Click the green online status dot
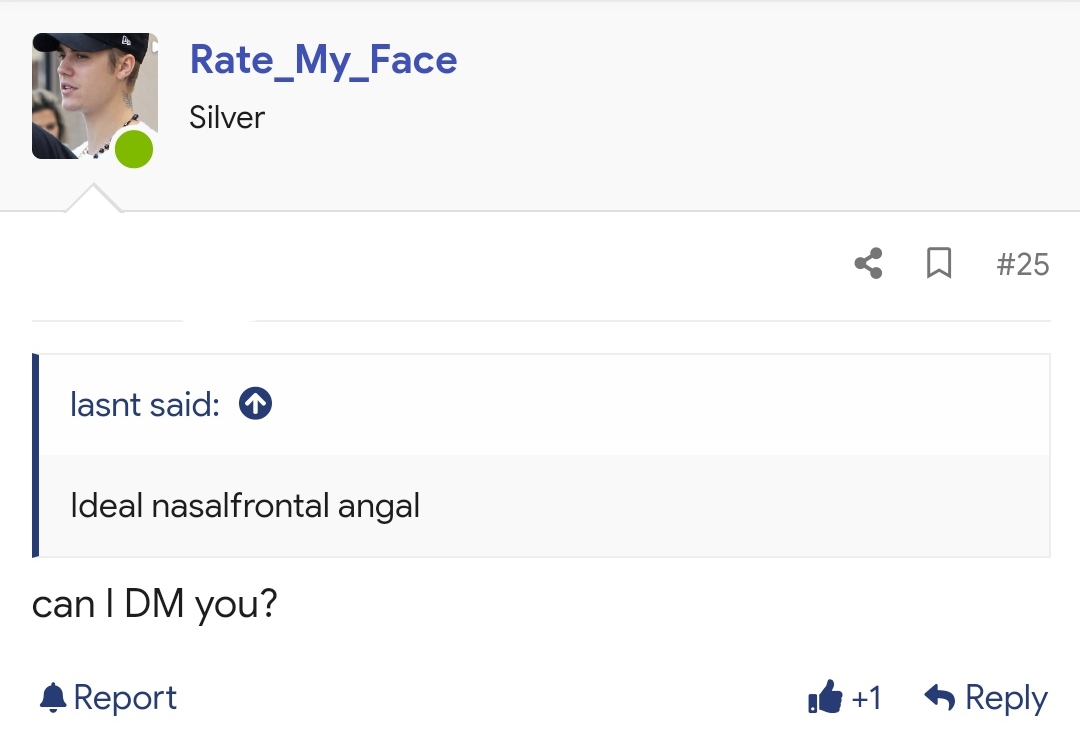This screenshot has height=734, width=1080. tap(134, 149)
